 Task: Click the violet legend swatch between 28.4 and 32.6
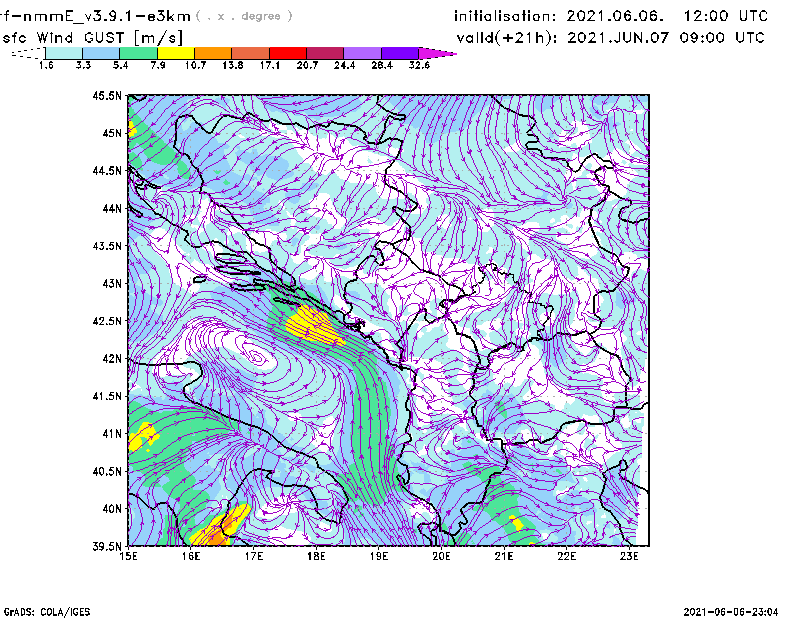[x=400, y=53]
